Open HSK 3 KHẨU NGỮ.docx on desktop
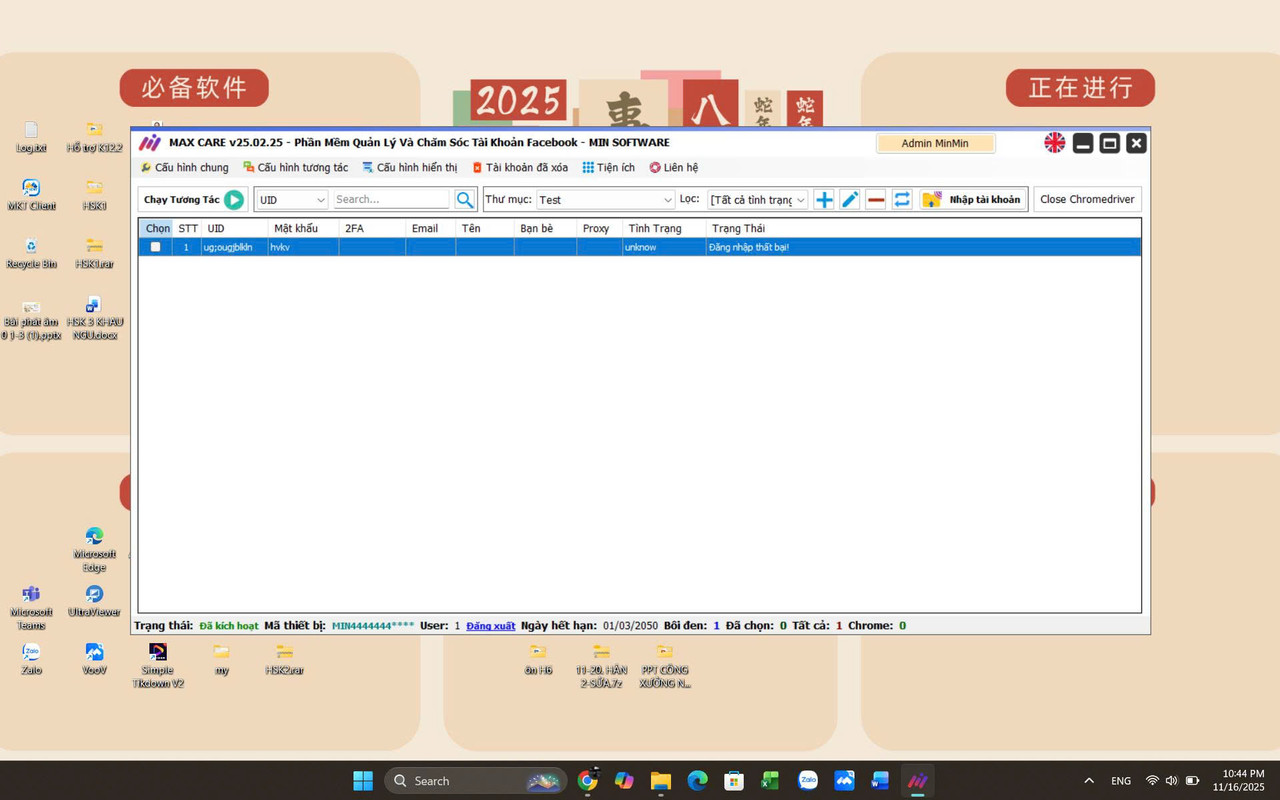 coord(94,318)
